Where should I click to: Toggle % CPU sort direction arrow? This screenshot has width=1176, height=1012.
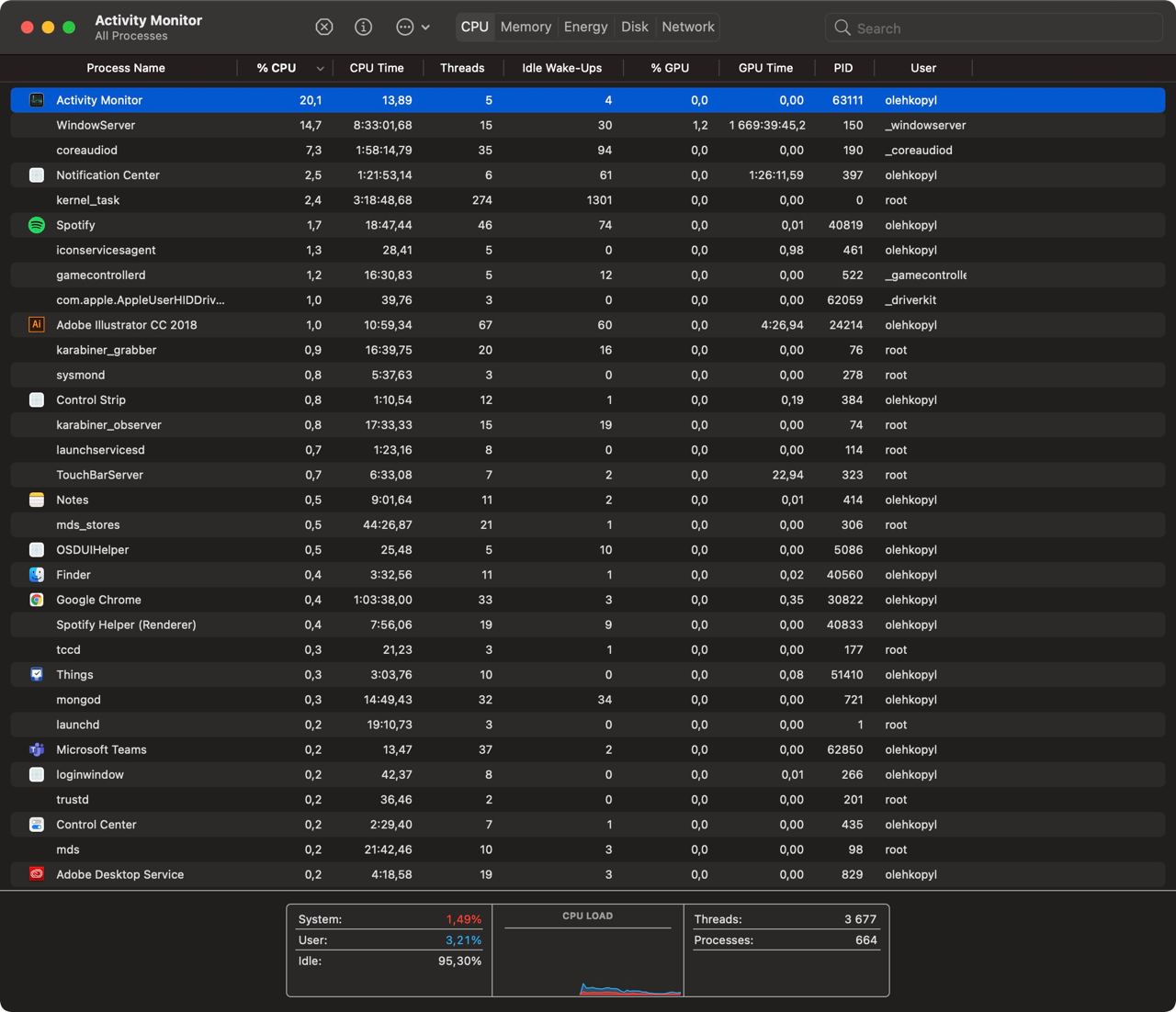pos(320,69)
